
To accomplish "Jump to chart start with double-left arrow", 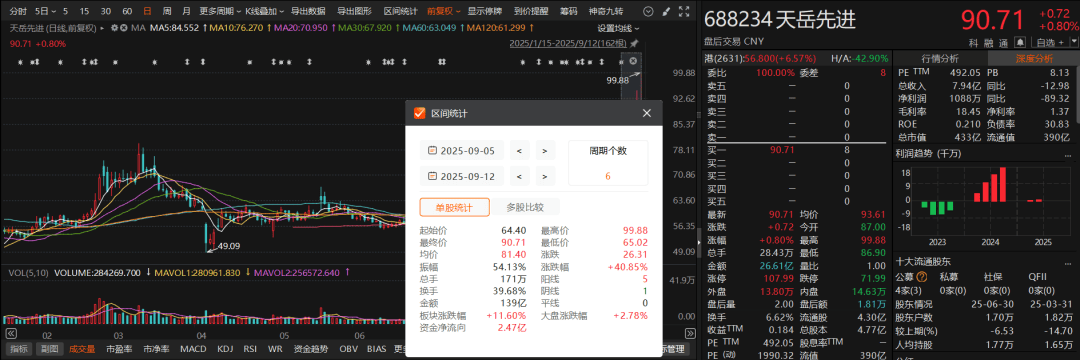I will [x=12, y=332].
